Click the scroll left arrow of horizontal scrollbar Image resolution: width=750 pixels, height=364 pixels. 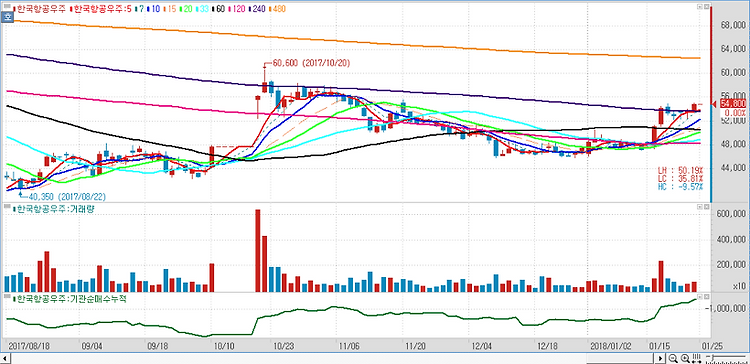click(6, 358)
